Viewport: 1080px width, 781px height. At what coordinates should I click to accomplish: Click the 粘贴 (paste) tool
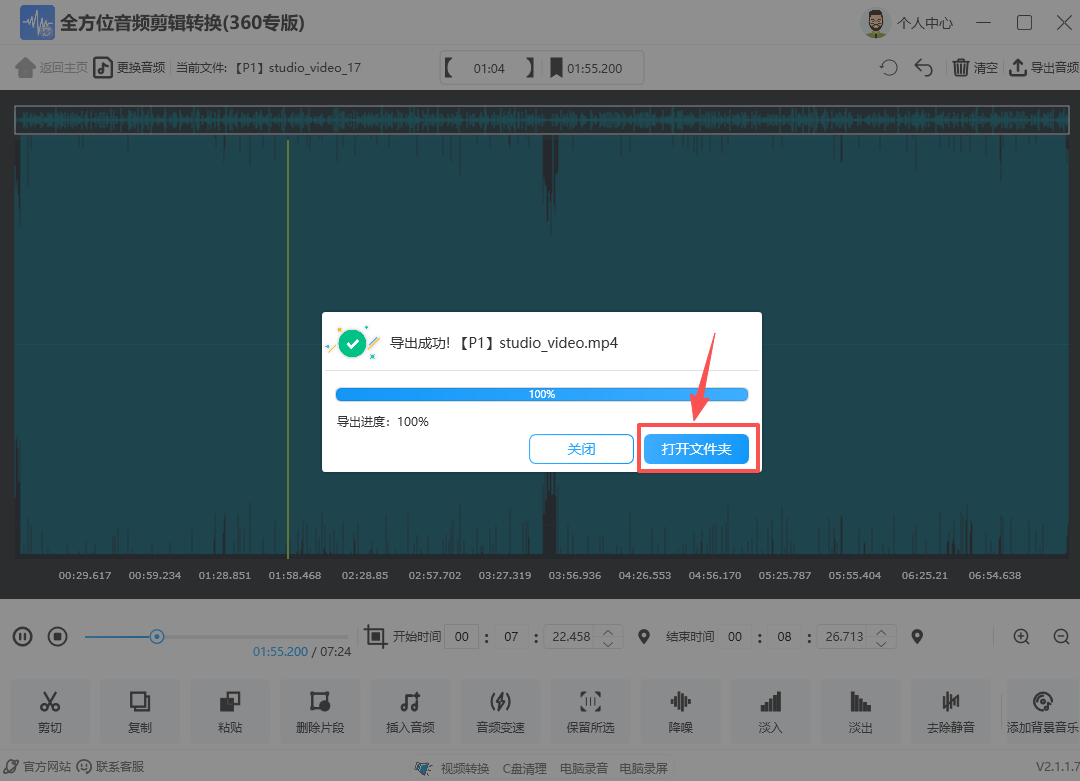pos(230,711)
